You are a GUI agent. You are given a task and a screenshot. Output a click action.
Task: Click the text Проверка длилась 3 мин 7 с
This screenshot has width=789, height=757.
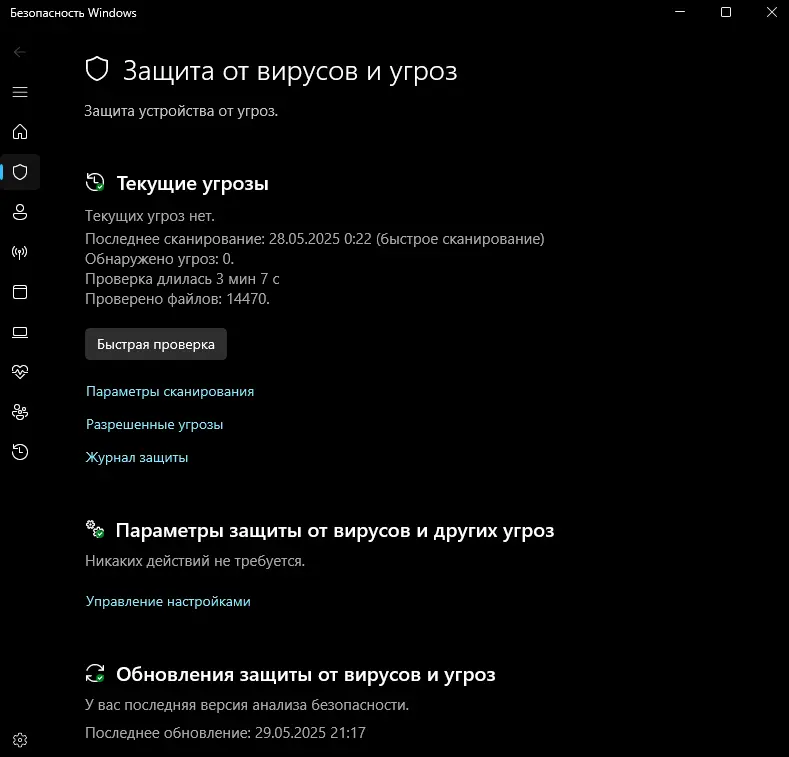click(x=182, y=279)
